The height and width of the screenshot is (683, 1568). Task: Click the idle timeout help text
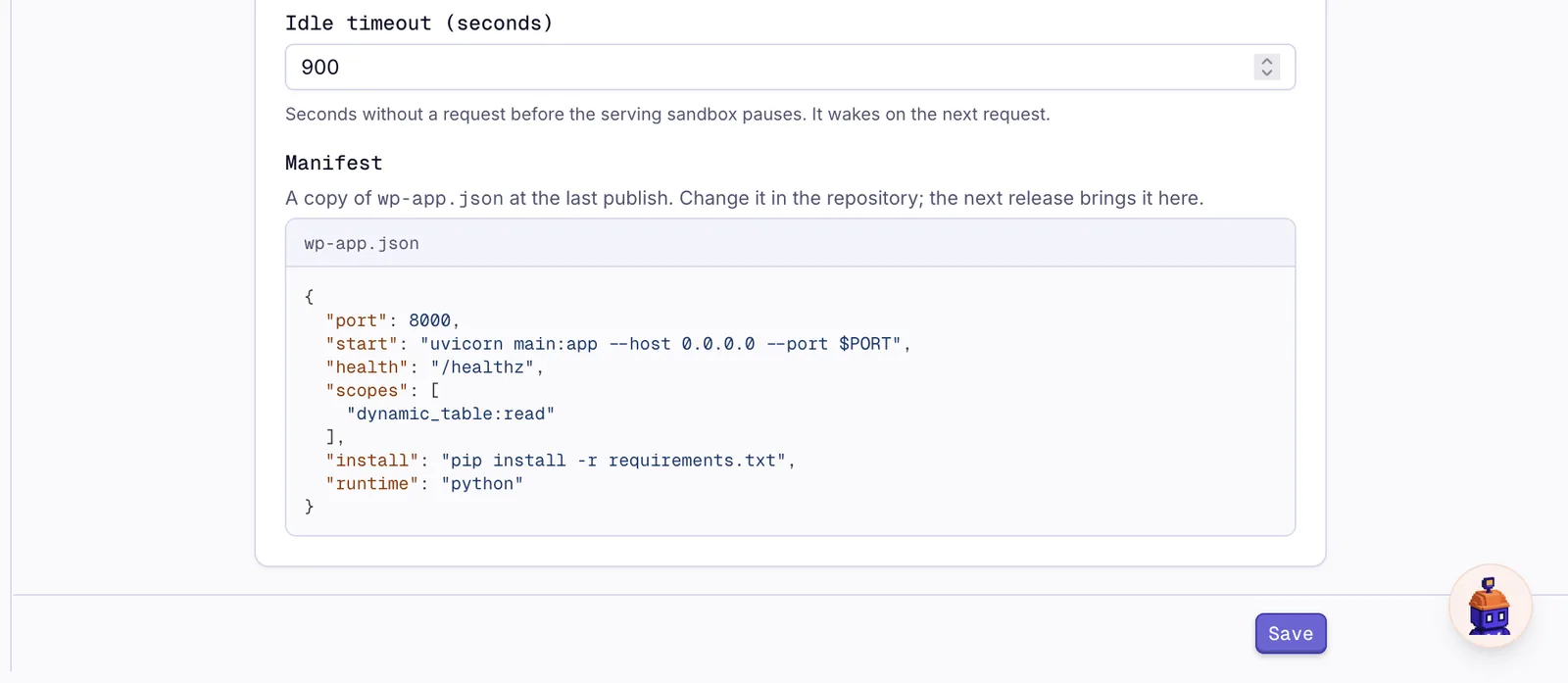pyautogui.click(x=667, y=114)
